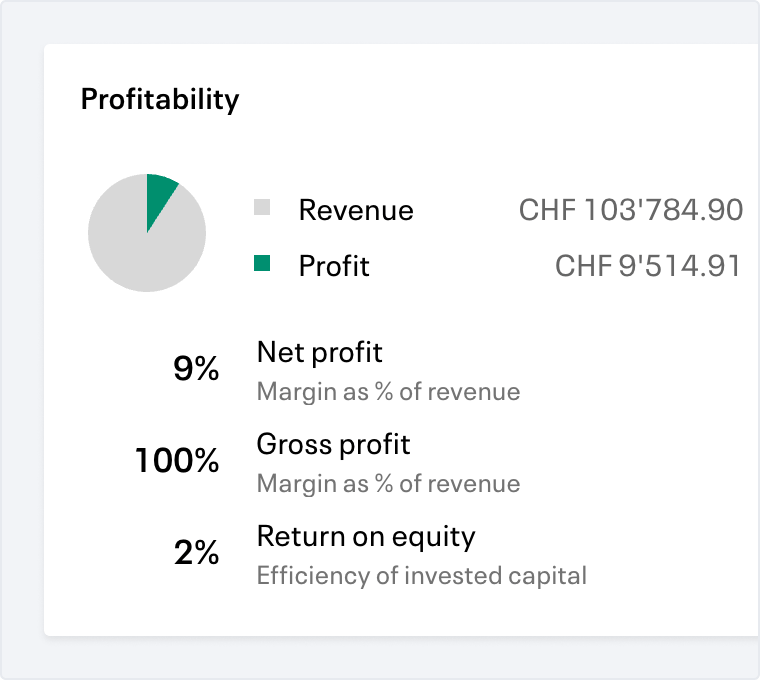Click the green profit slice in the pie

click(159, 198)
